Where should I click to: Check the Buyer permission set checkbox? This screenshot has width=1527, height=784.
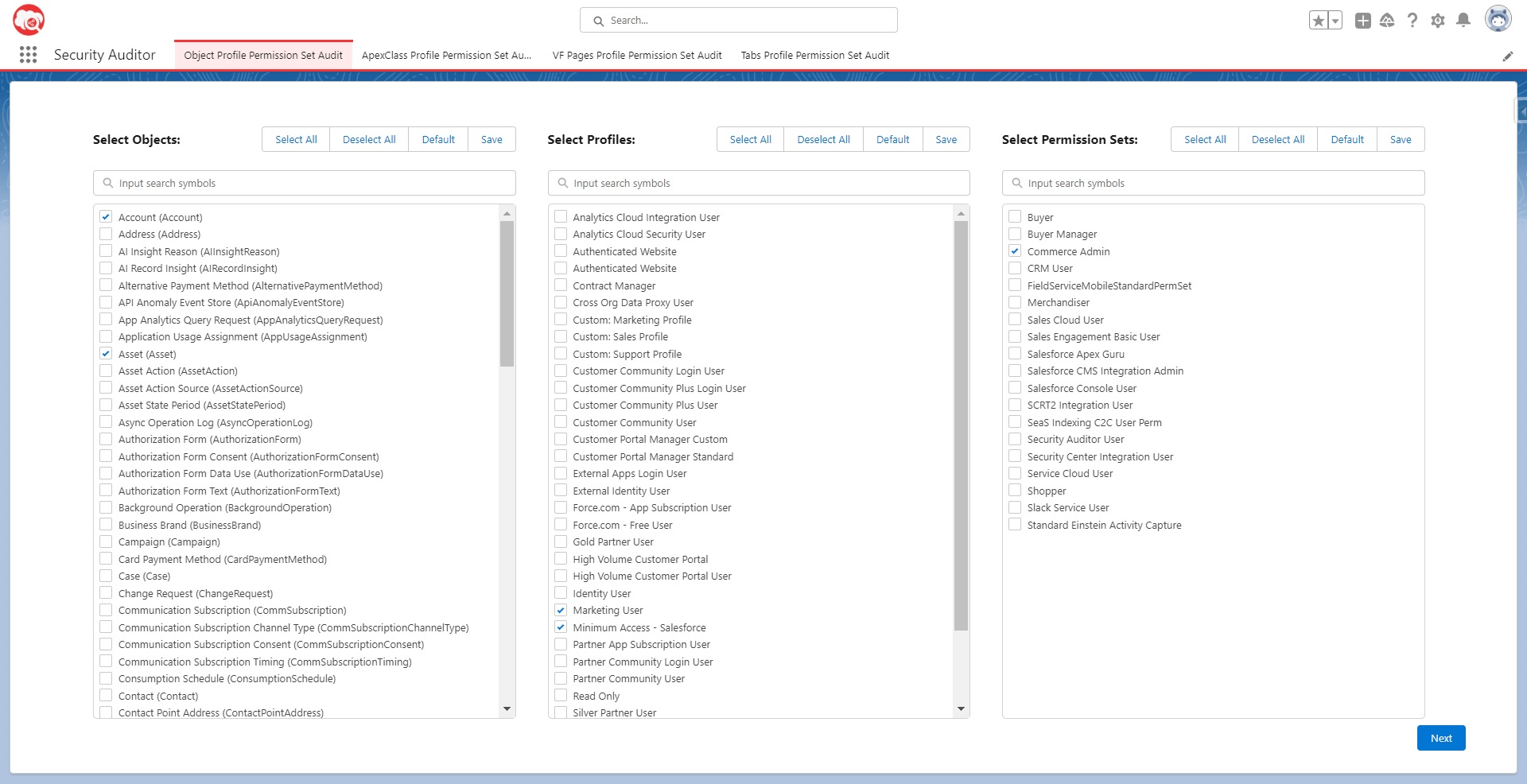1015,217
